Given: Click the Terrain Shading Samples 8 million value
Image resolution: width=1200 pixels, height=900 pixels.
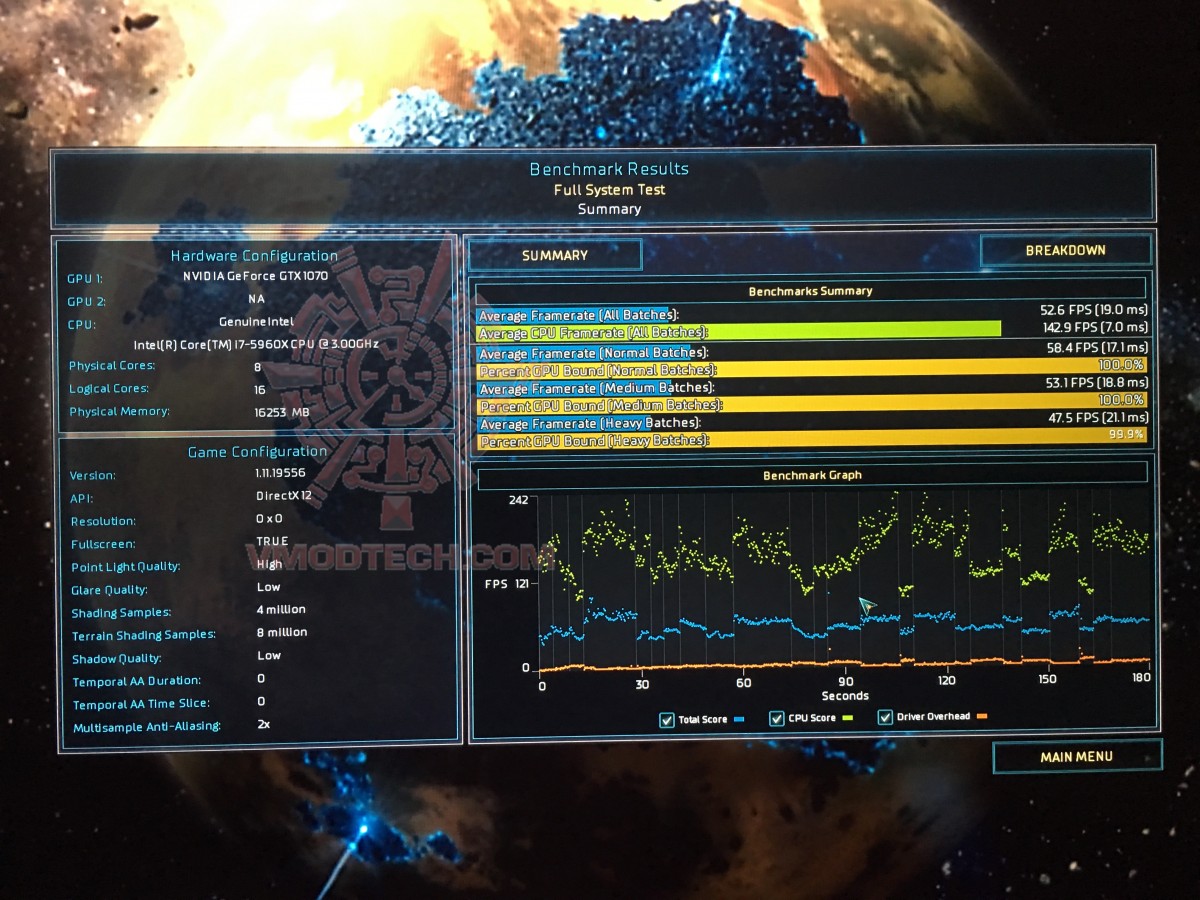Looking at the screenshot, I should [282, 632].
